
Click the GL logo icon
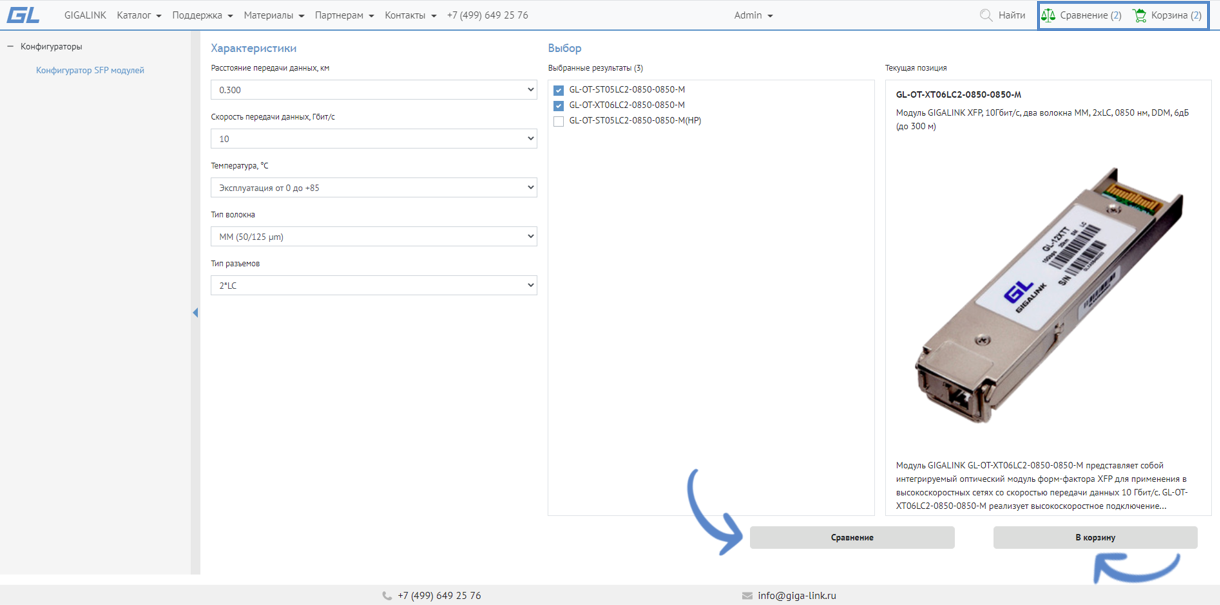(x=23, y=15)
